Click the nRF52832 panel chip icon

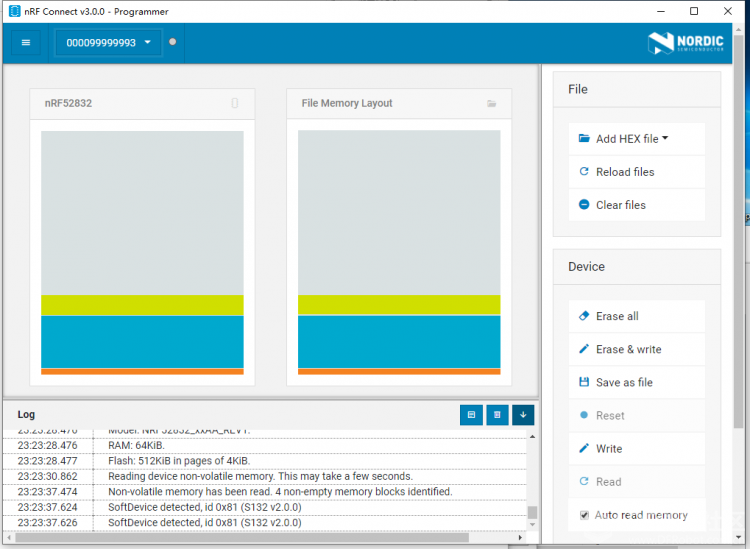click(x=235, y=103)
